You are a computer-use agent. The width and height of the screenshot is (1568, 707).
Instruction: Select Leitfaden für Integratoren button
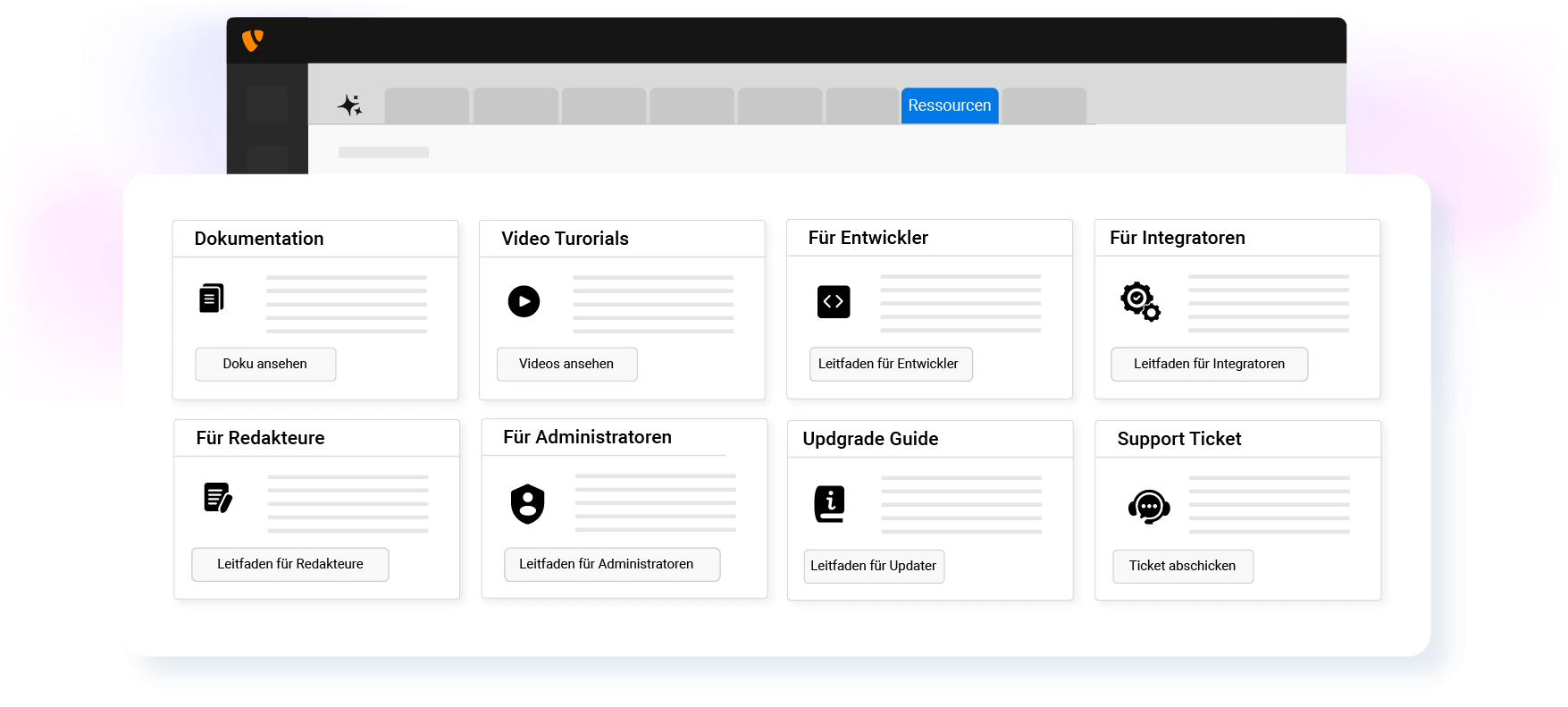[x=1209, y=364]
